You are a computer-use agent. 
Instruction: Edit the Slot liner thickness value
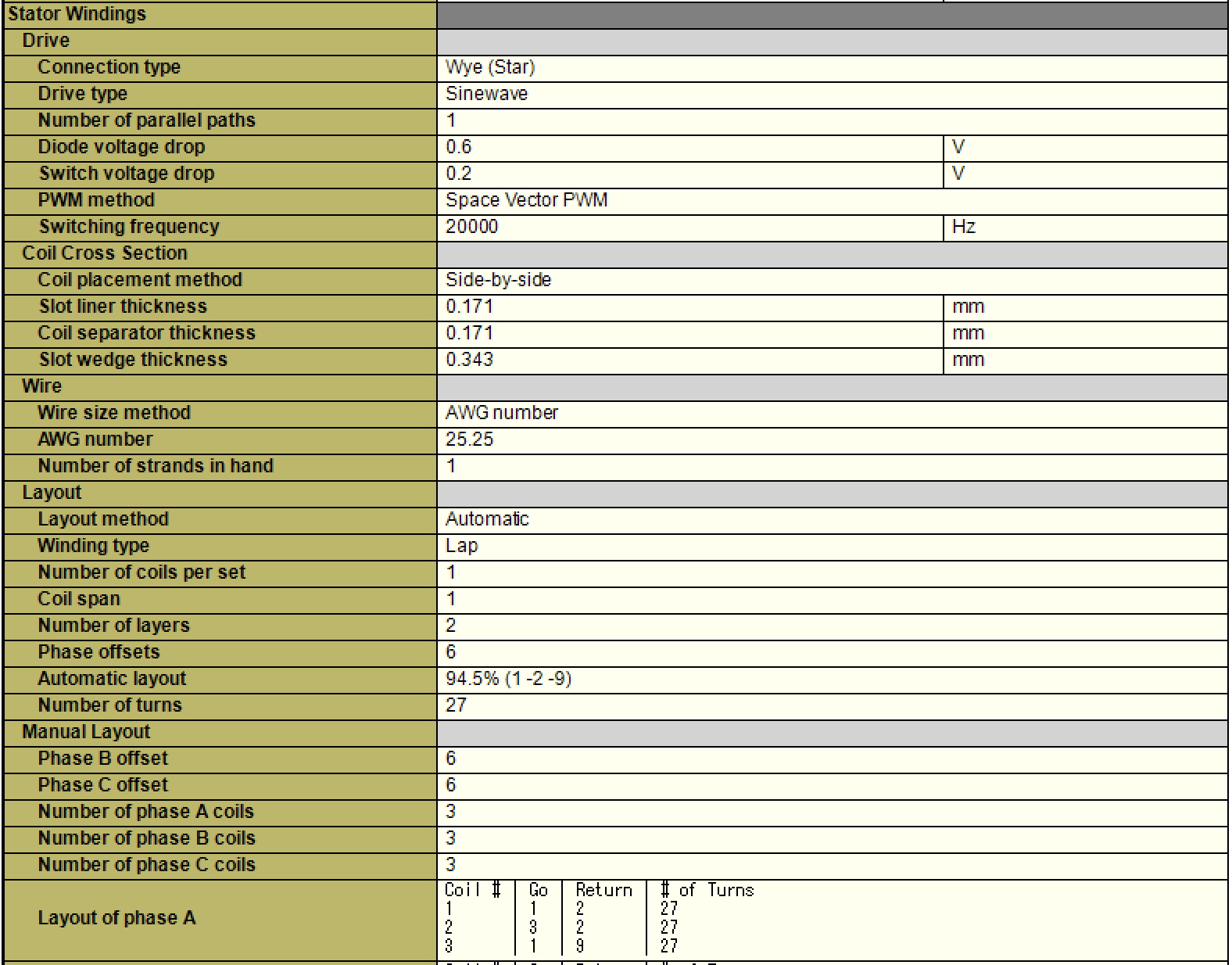coord(469,307)
